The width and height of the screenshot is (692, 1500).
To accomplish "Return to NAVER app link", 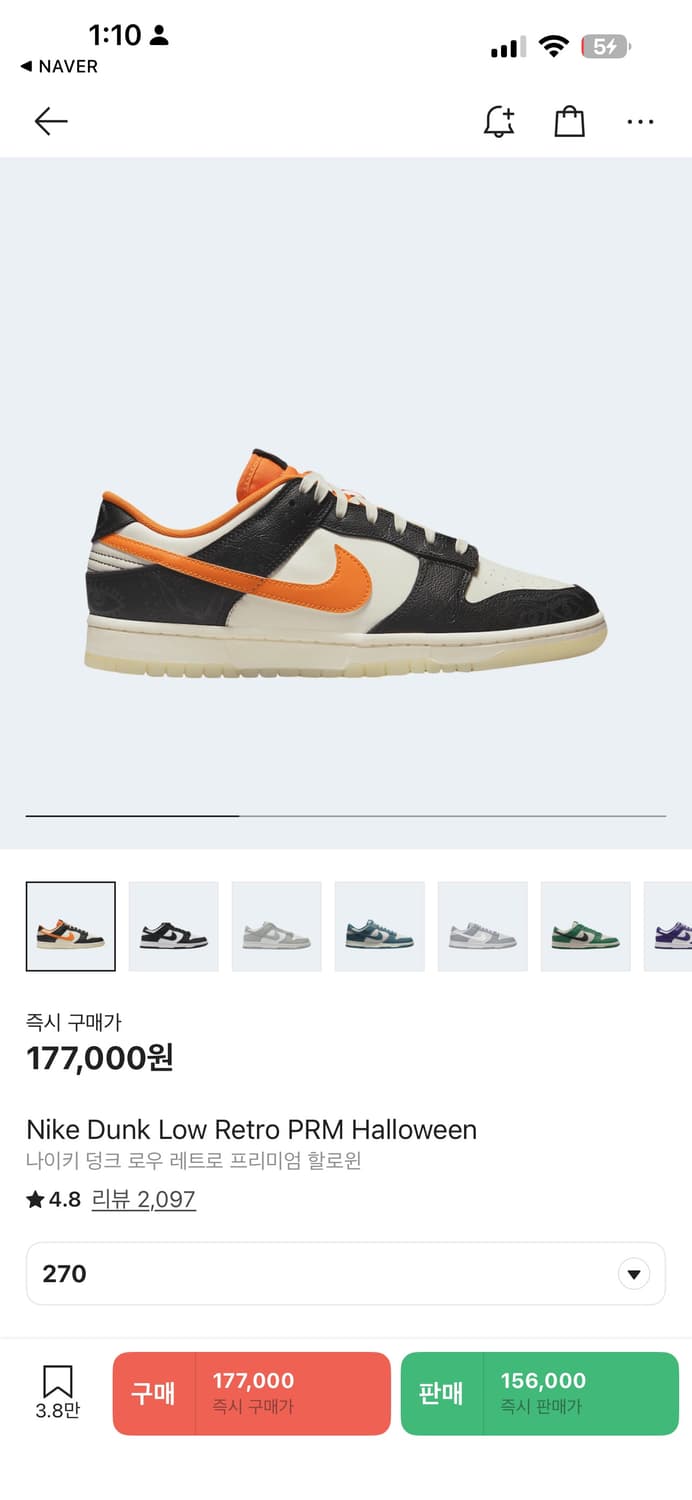I will coord(59,67).
